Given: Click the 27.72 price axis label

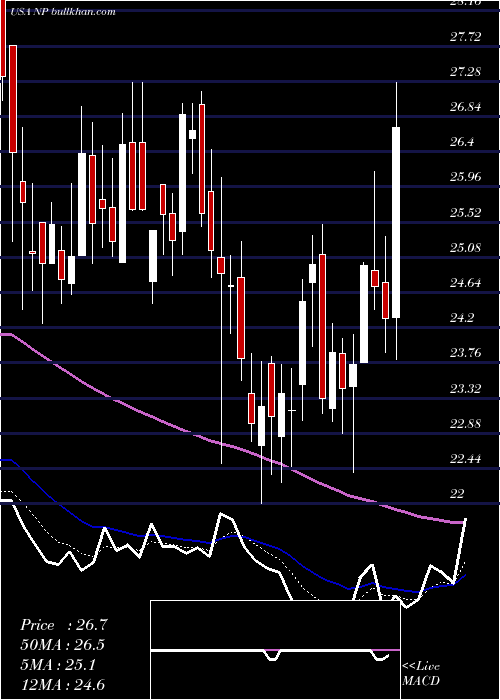Looking at the screenshot, I should pos(466,37).
